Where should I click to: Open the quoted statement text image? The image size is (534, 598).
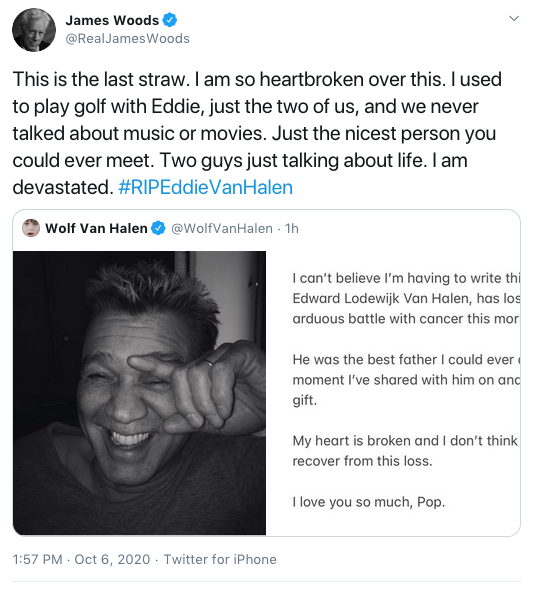click(393, 393)
